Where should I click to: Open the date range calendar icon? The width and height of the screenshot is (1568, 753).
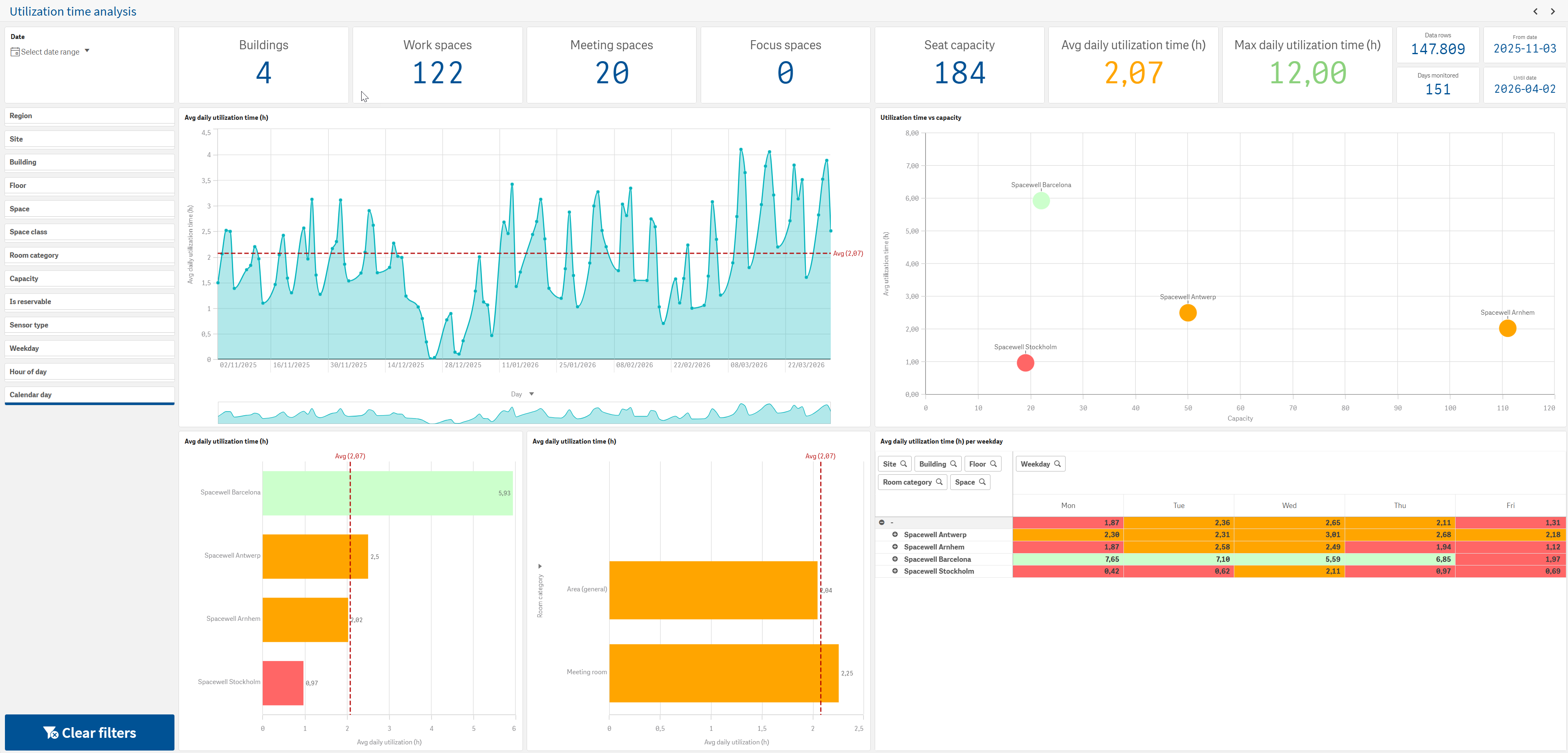tap(15, 53)
